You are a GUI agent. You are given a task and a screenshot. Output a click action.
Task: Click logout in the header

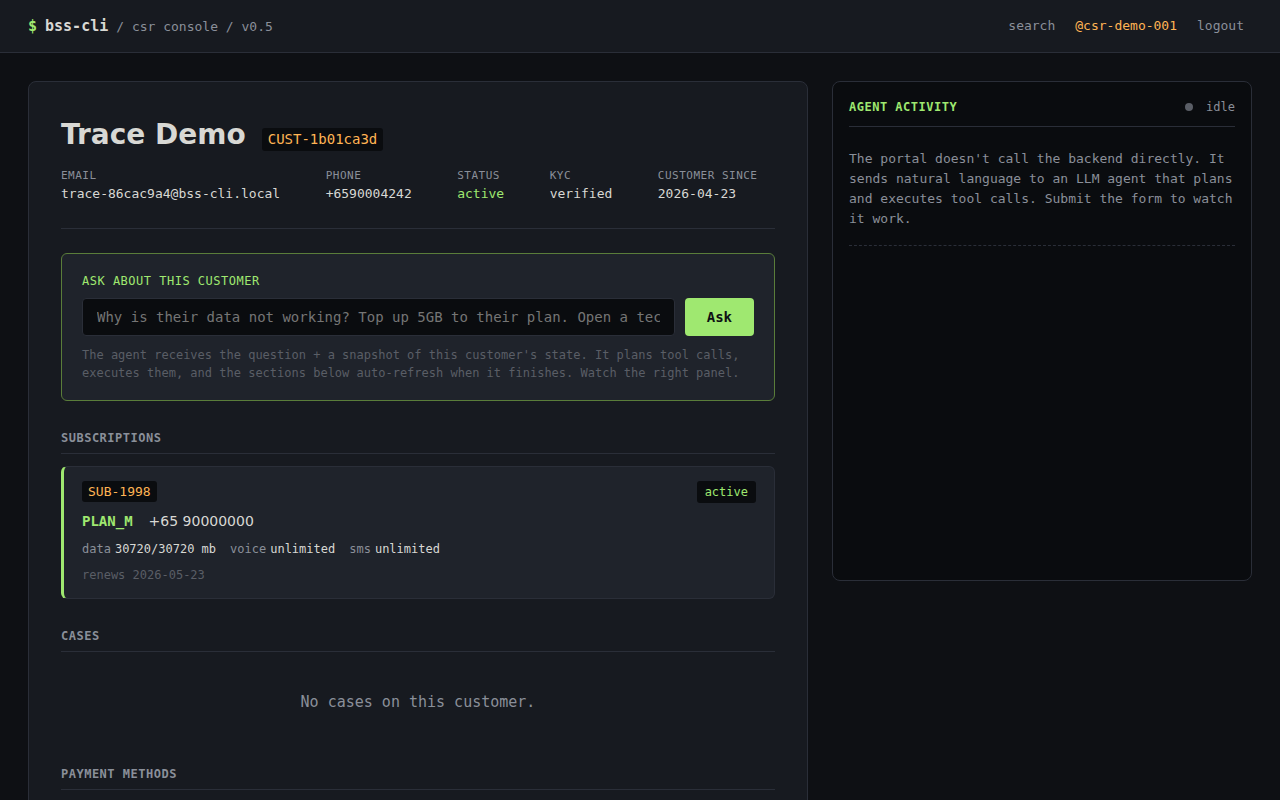(x=1220, y=25)
